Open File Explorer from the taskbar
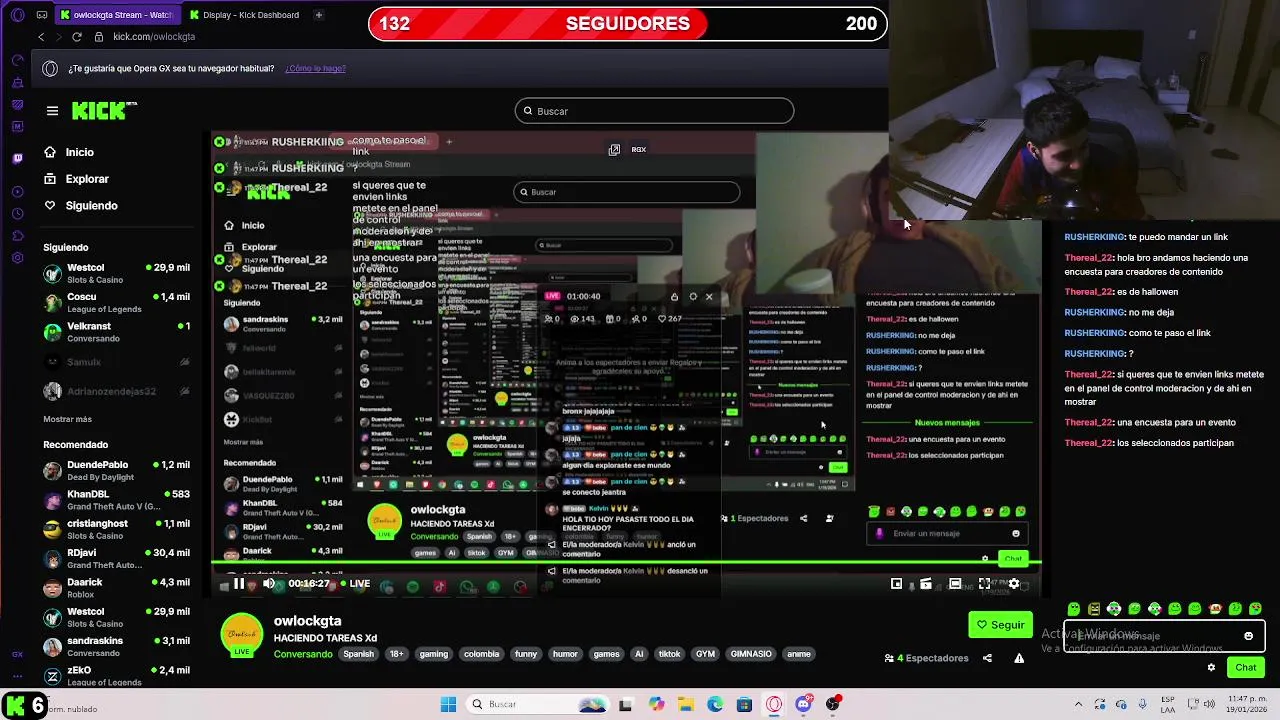1280x720 pixels. click(685, 704)
